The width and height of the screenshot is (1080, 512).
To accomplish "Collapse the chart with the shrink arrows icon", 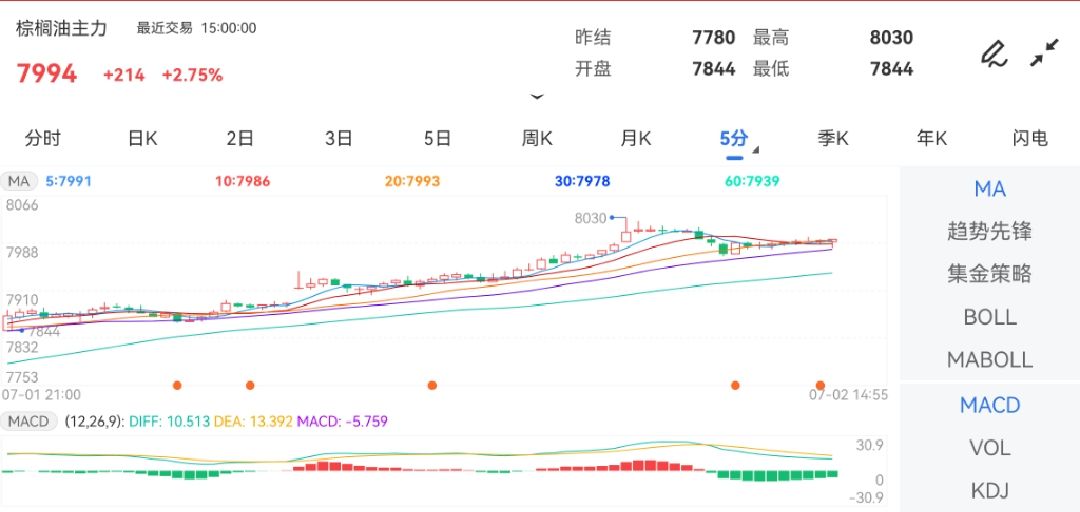I will 1044,53.
